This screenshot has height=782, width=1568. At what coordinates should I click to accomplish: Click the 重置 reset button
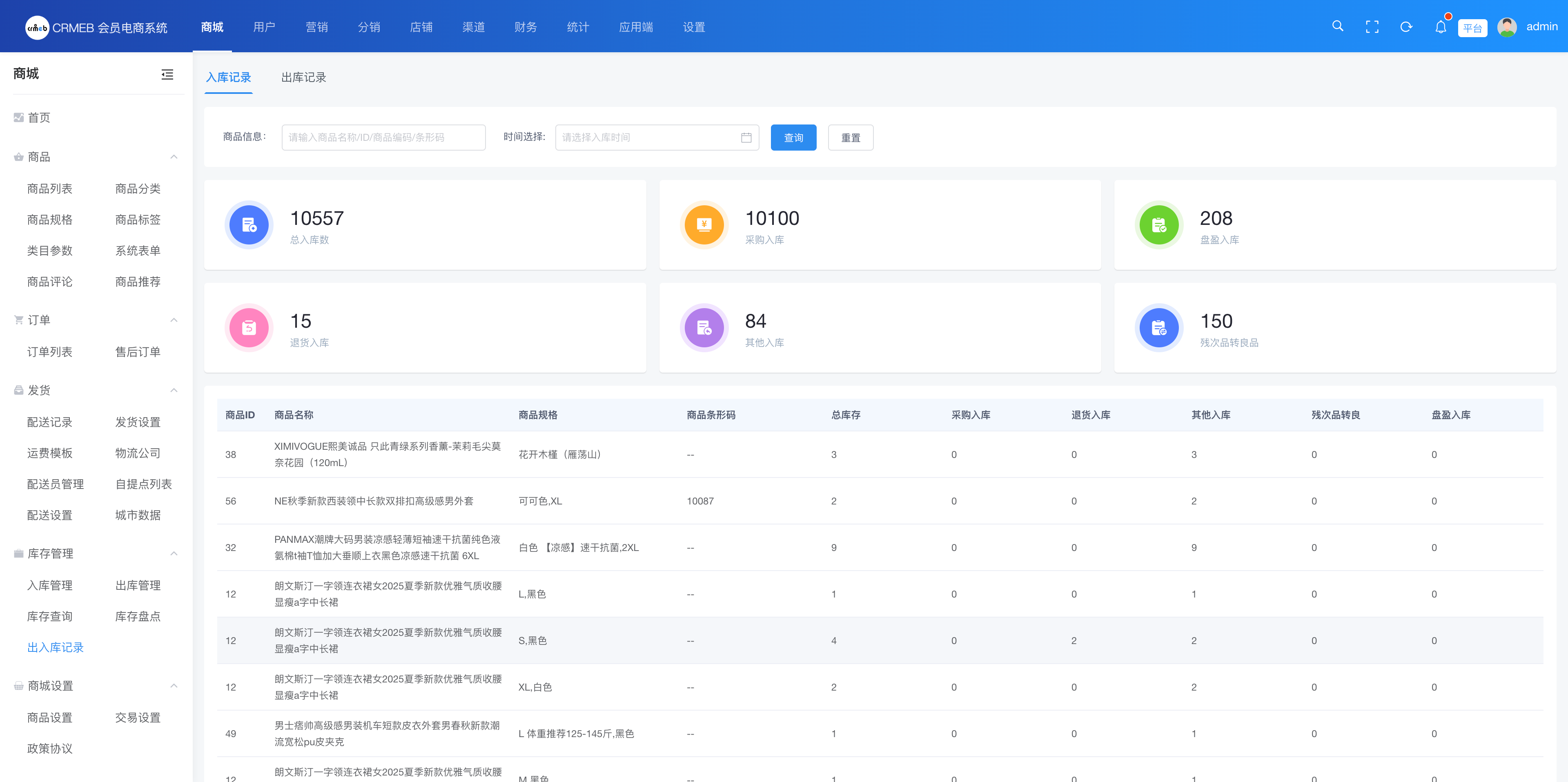click(850, 138)
